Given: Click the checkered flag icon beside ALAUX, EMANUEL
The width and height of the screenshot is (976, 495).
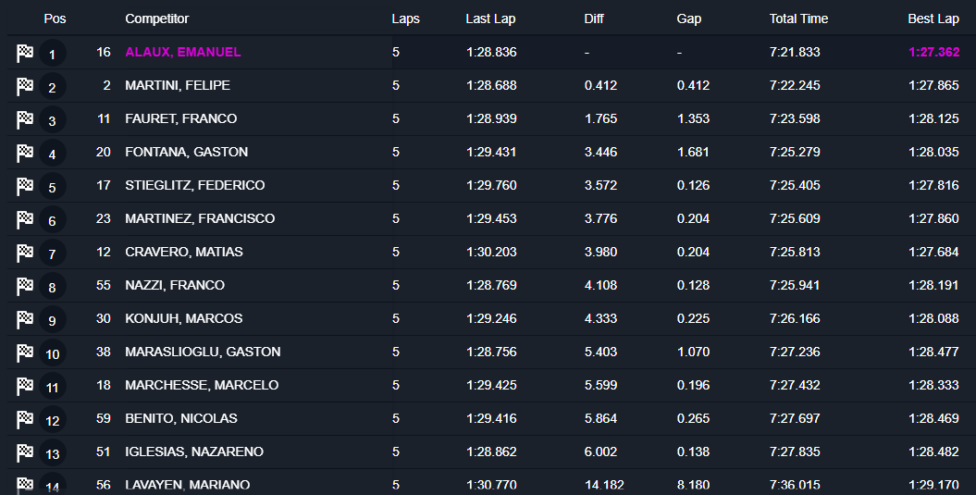Looking at the screenshot, I should [x=25, y=53].
